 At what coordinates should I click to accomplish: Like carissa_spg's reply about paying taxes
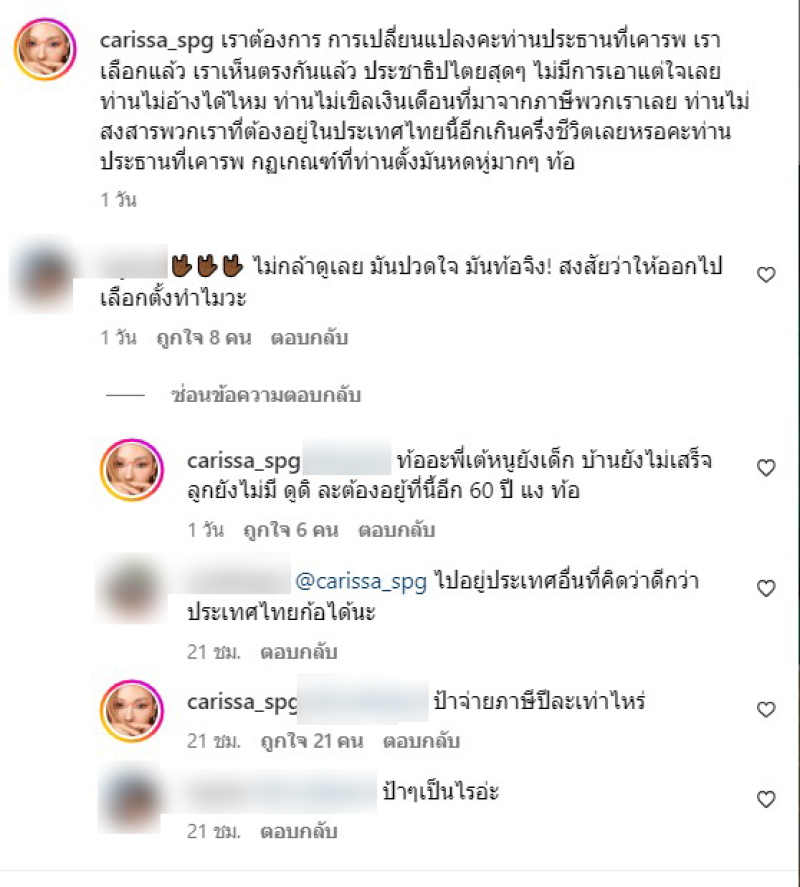[765, 709]
